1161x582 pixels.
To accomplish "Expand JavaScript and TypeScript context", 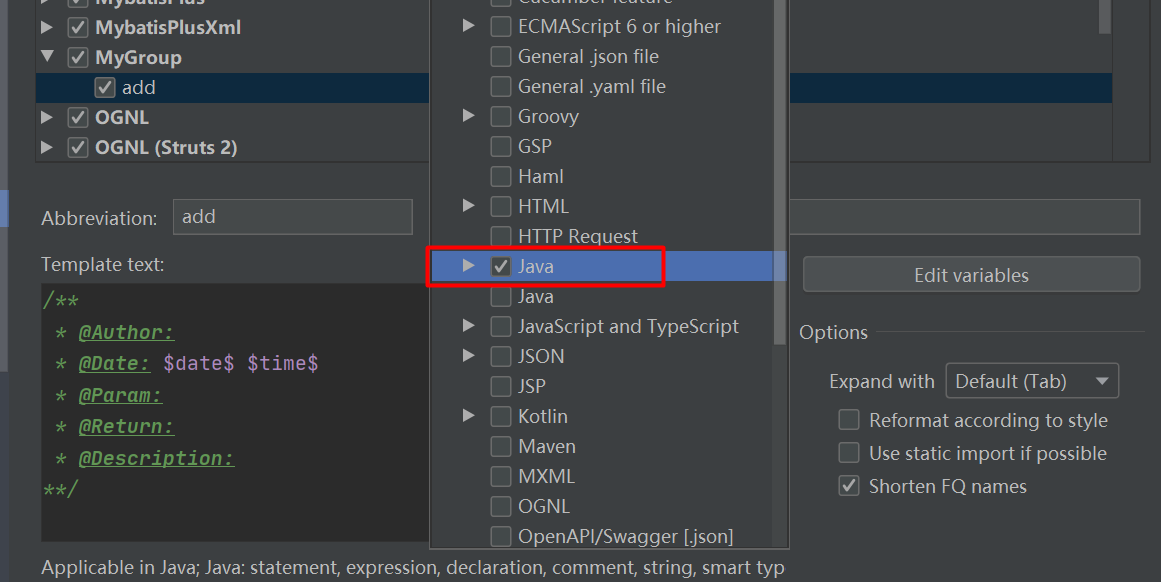I will click(x=468, y=325).
